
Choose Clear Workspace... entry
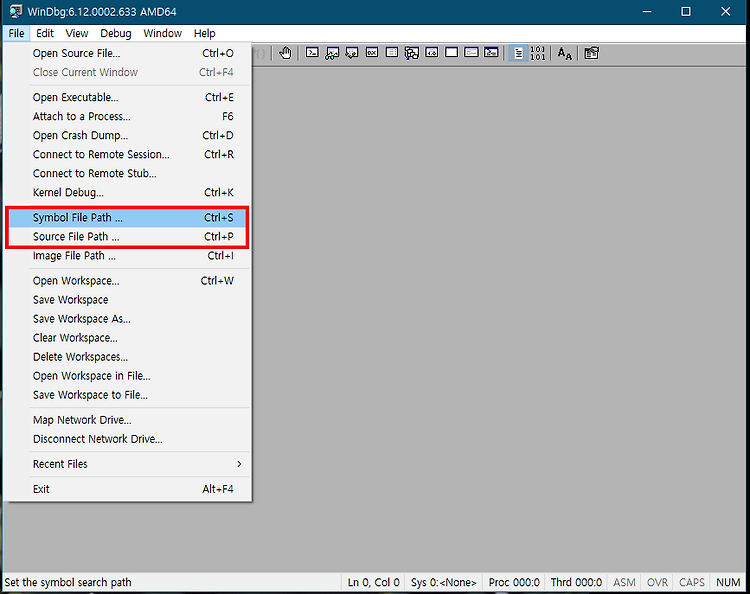pyautogui.click(x=128, y=338)
